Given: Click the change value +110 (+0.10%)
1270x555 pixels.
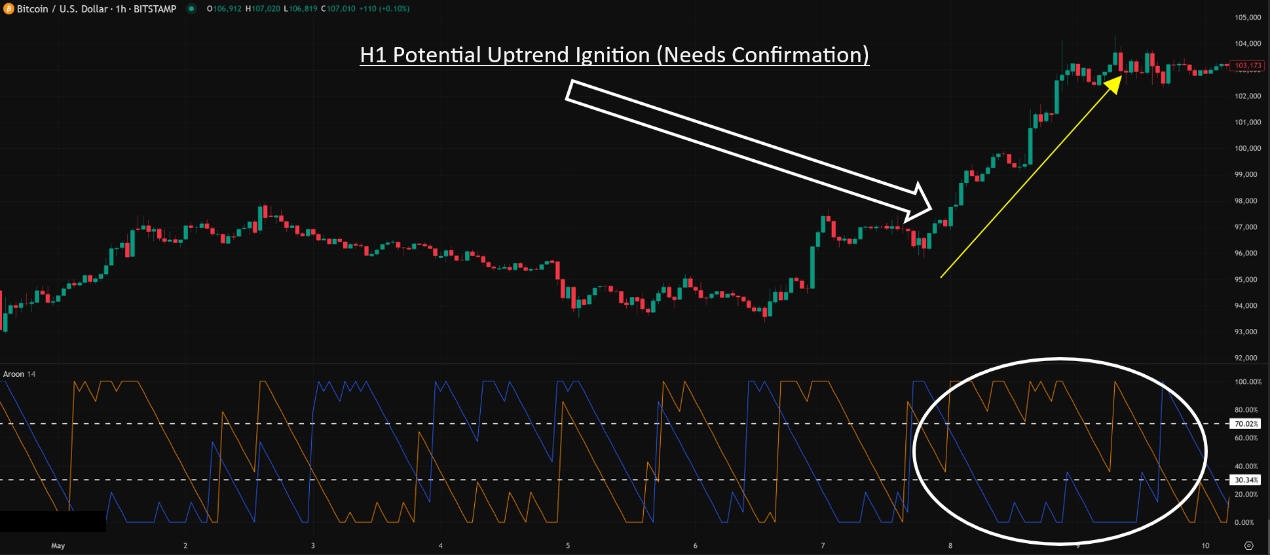Looking at the screenshot, I should point(382,8).
